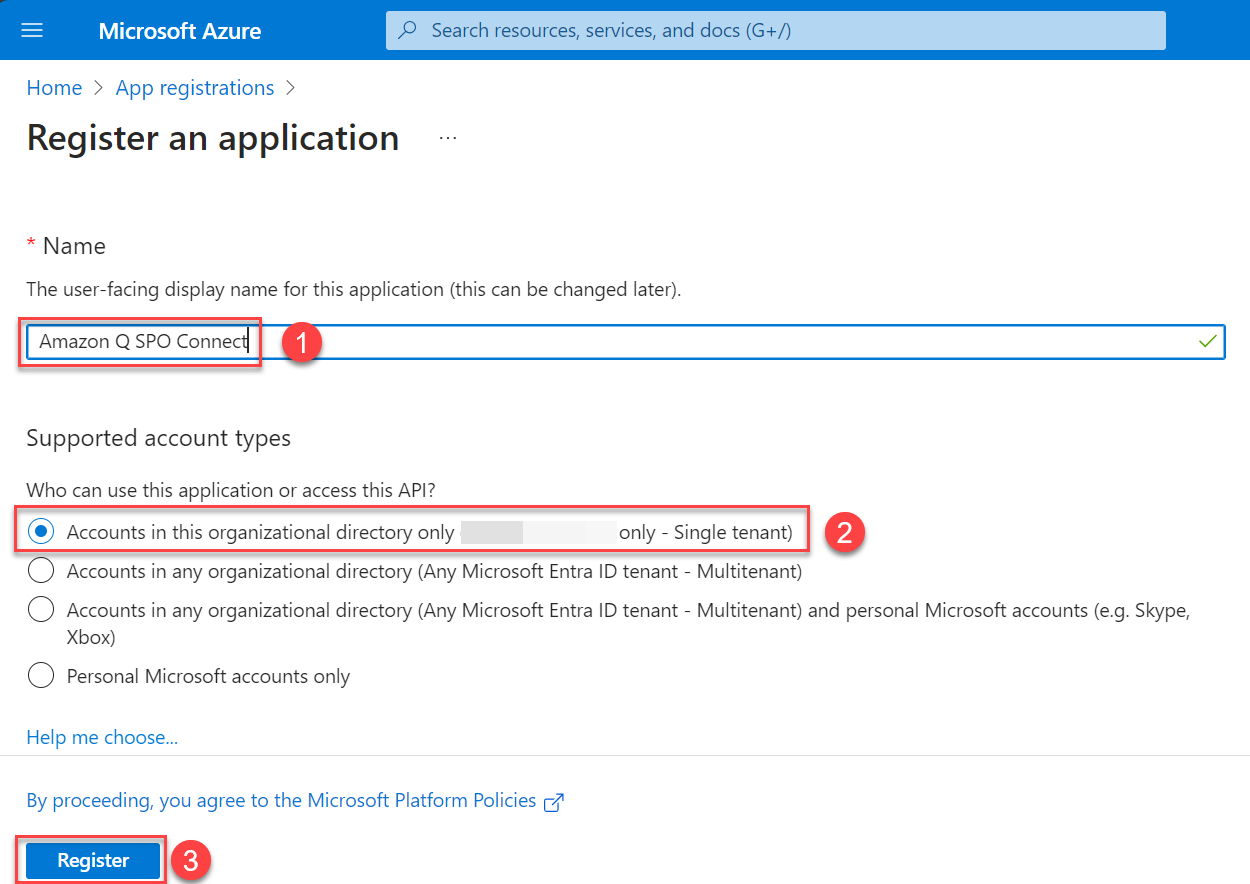Click the Microsoft Platform Policies link

point(420,800)
